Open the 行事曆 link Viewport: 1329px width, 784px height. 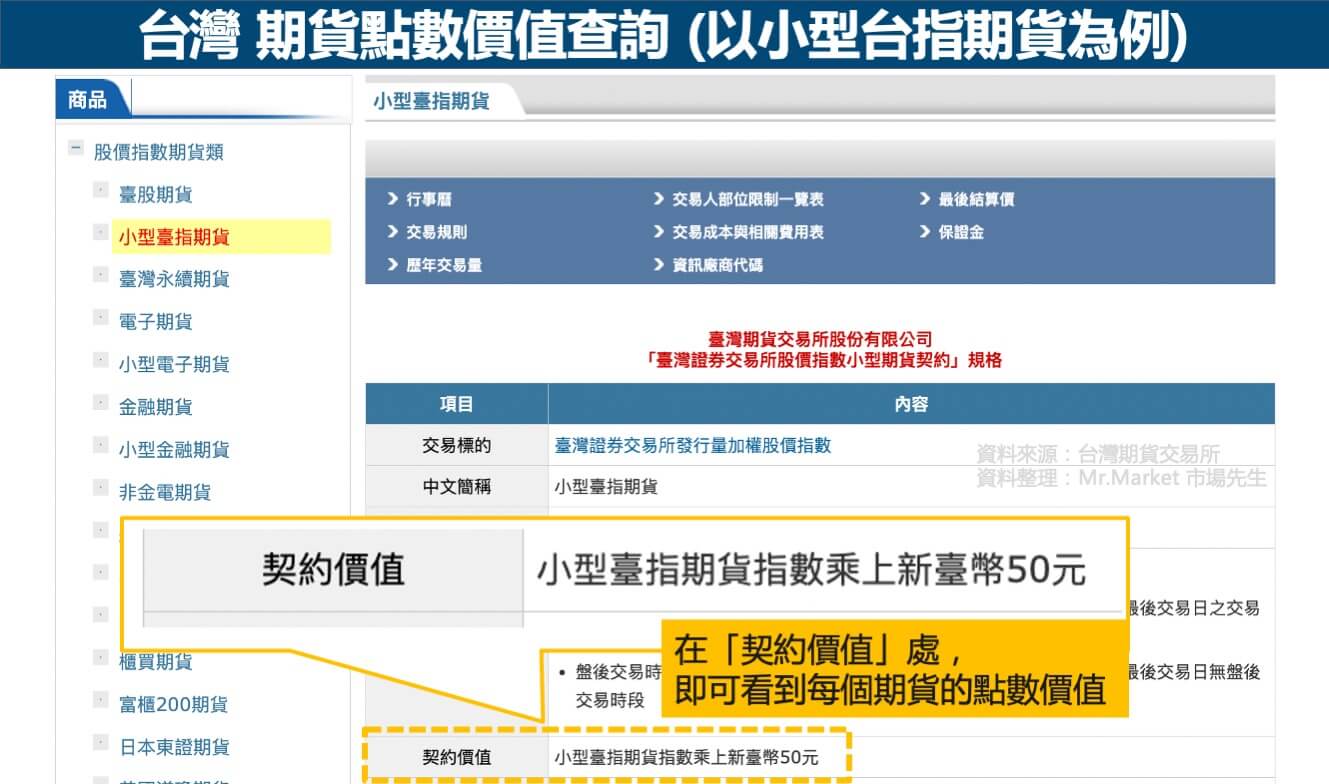click(x=429, y=200)
